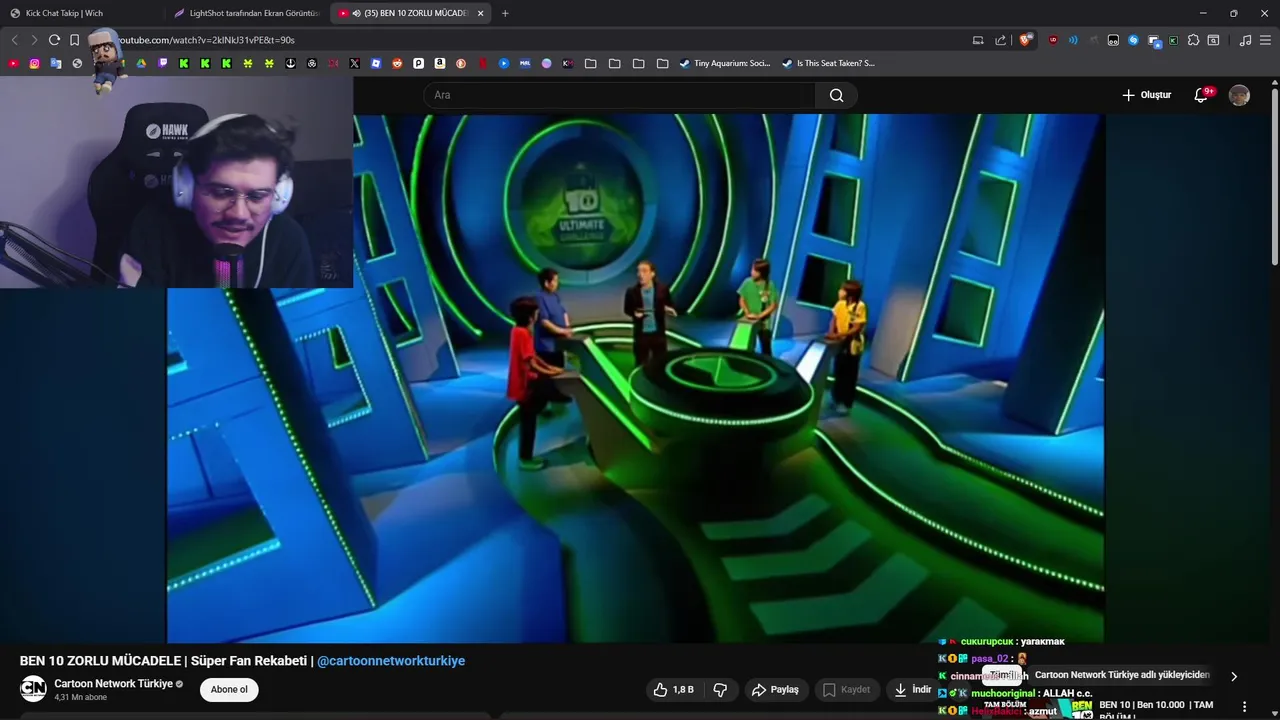Open the Instagram bookmark in bookmarks bar

[x=34, y=63]
